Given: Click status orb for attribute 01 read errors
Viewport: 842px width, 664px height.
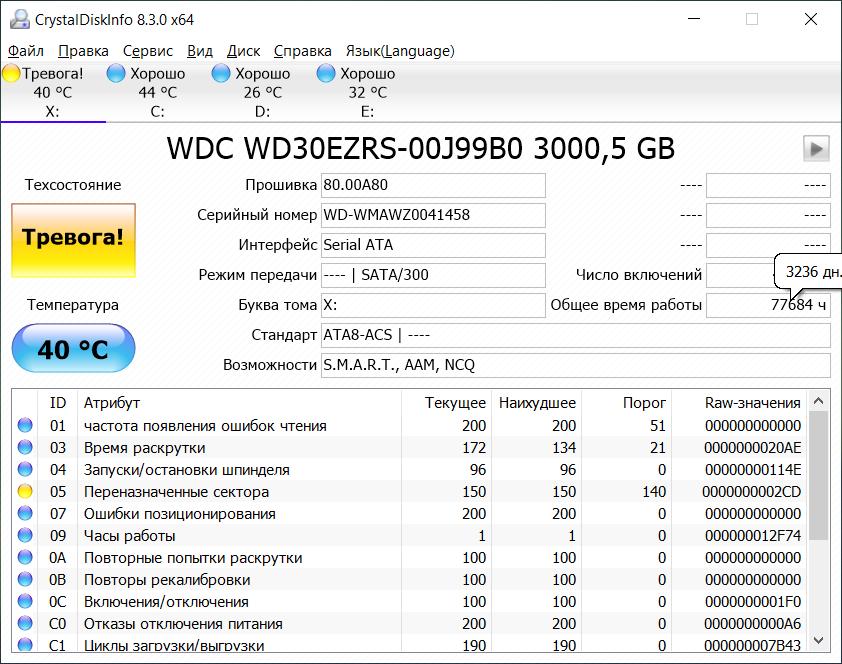Looking at the screenshot, I should [25, 426].
